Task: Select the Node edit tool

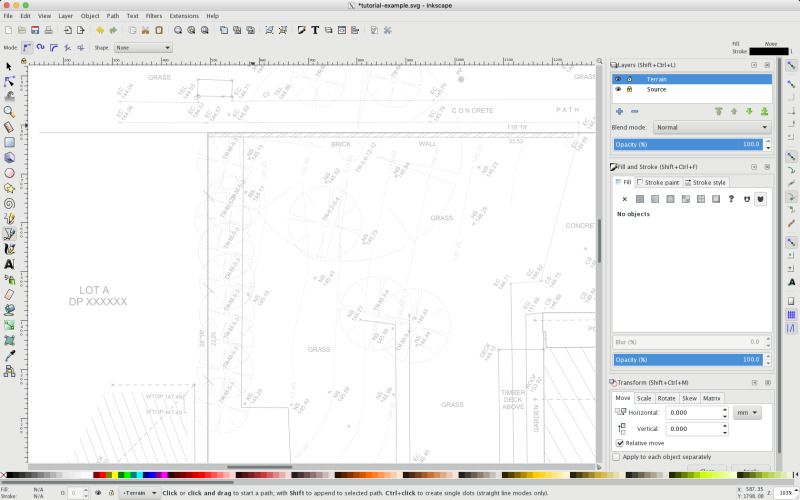Action: pyautogui.click(x=9, y=82)
